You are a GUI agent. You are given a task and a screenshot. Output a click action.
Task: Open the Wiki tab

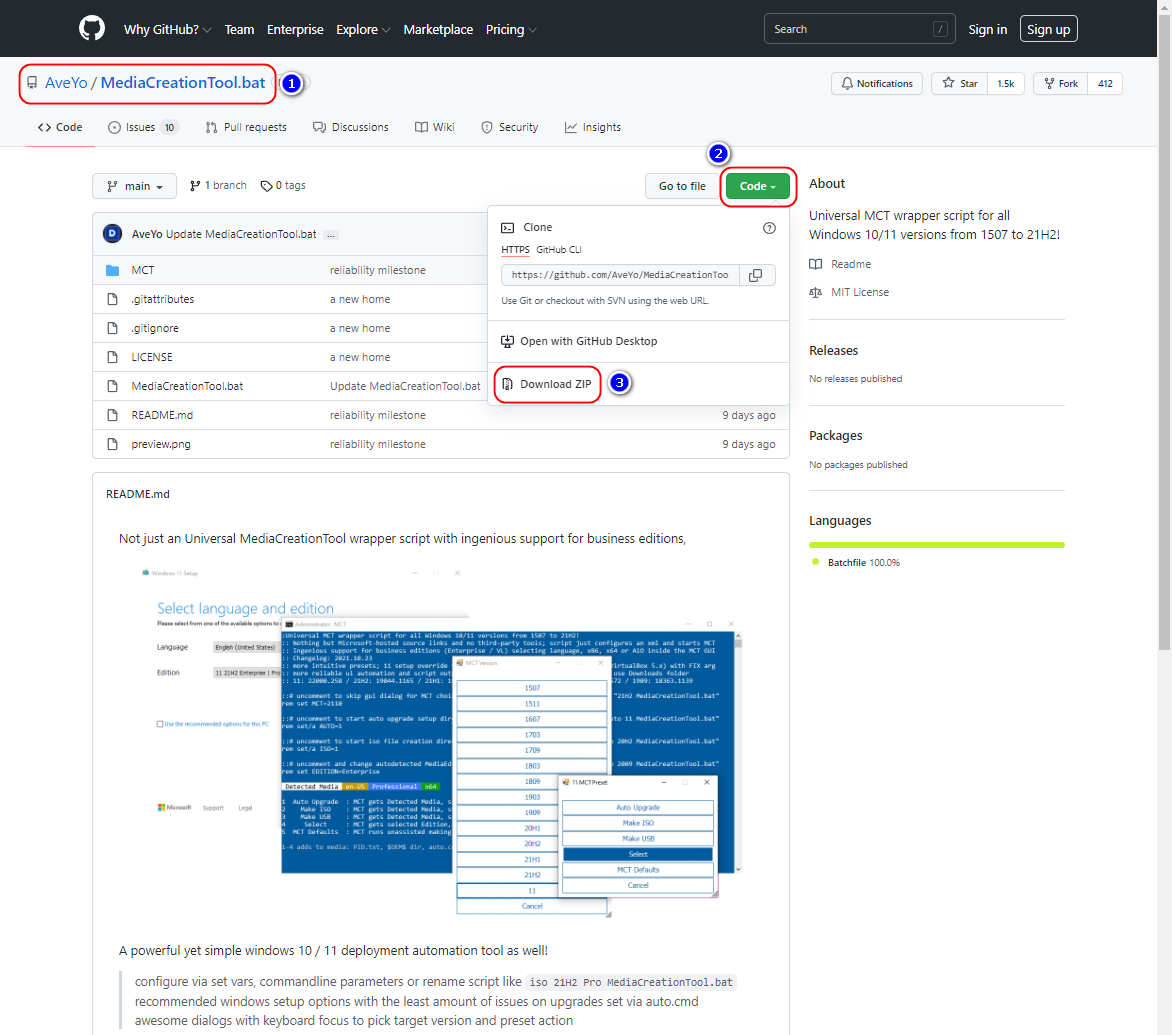434,127
